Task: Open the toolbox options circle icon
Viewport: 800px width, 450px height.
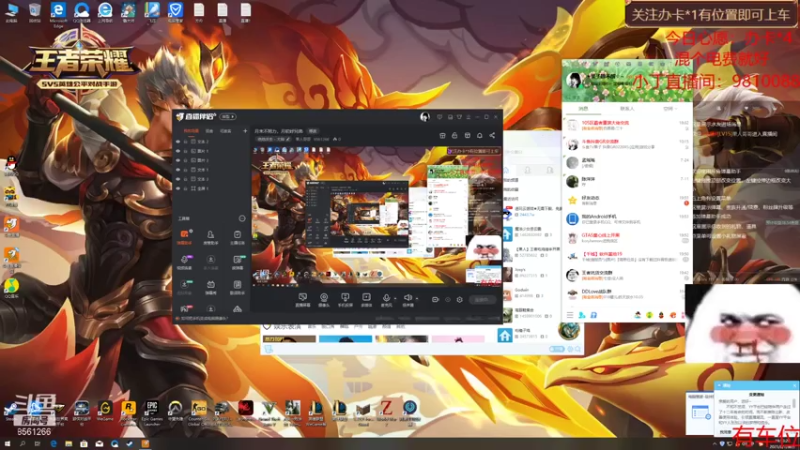Action: (242, 218)
